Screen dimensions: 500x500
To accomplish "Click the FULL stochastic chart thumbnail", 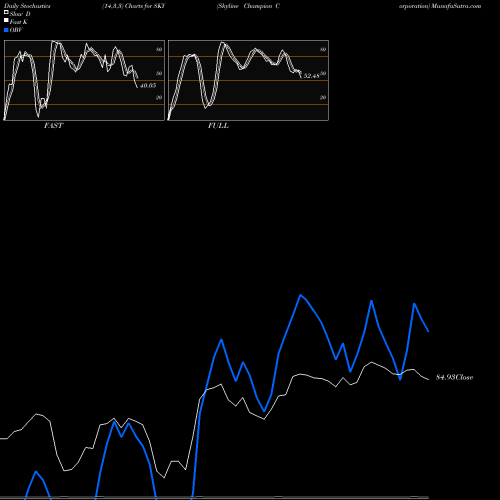I will (248, 80).
